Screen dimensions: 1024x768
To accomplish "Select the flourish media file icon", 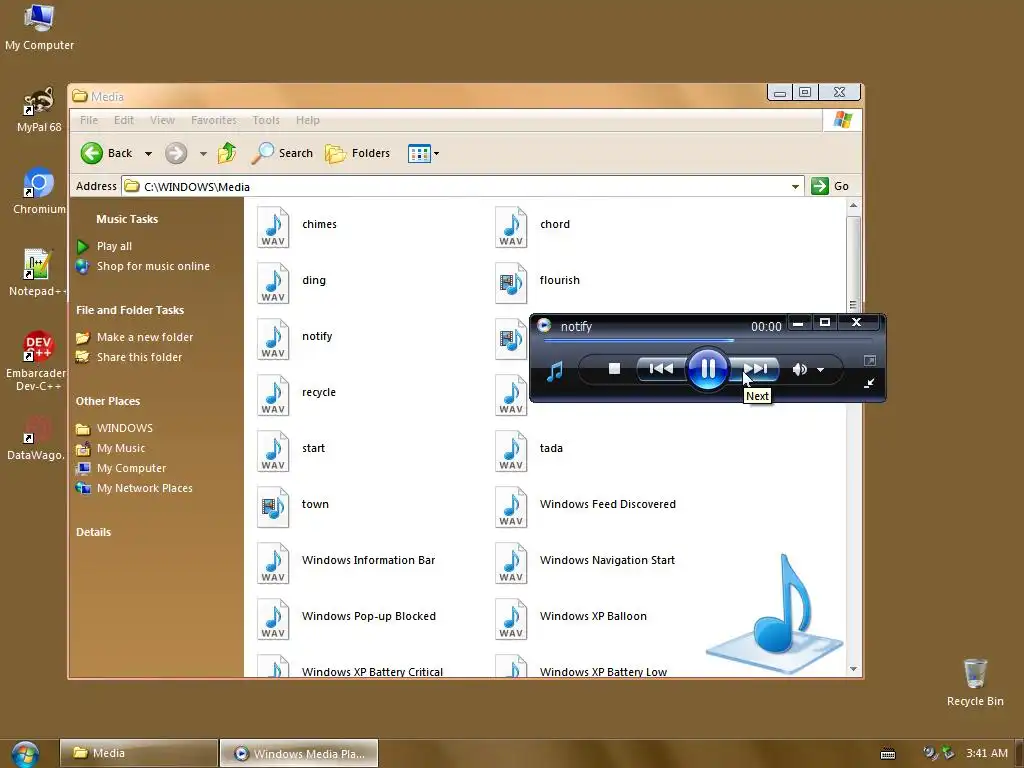I will 511,283.
